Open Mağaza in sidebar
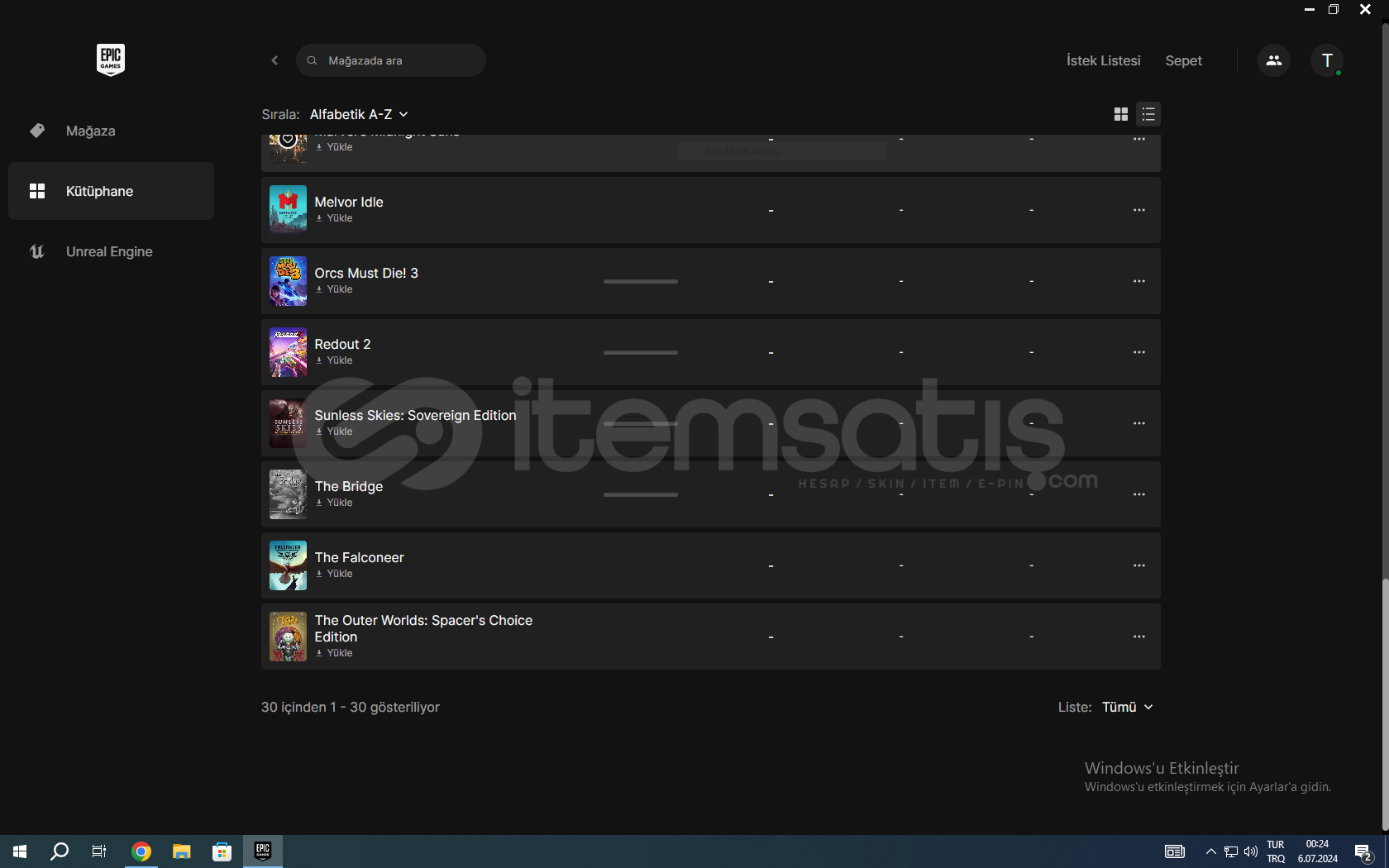The width and height of the screenshot is (1389, 868). (111, 131)
